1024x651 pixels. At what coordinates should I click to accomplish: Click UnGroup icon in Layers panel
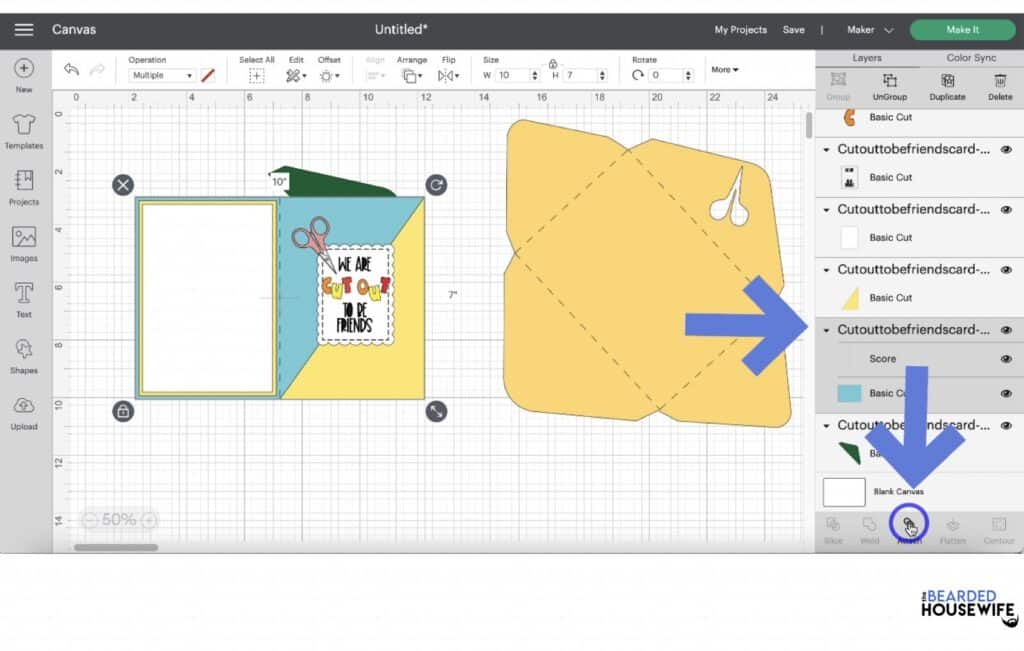889,86
